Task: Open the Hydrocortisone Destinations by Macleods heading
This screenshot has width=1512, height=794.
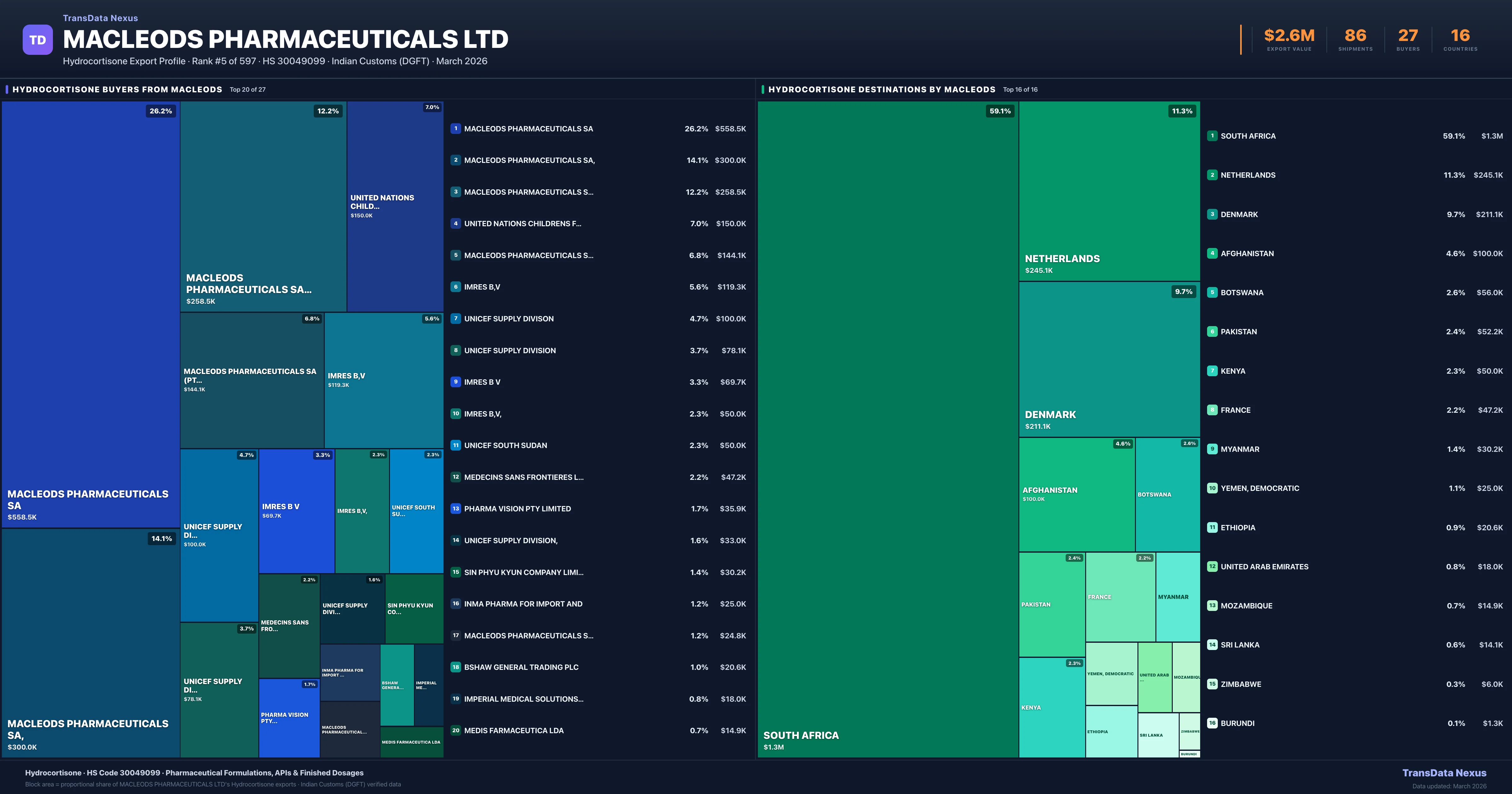Action: click(882, 89)
